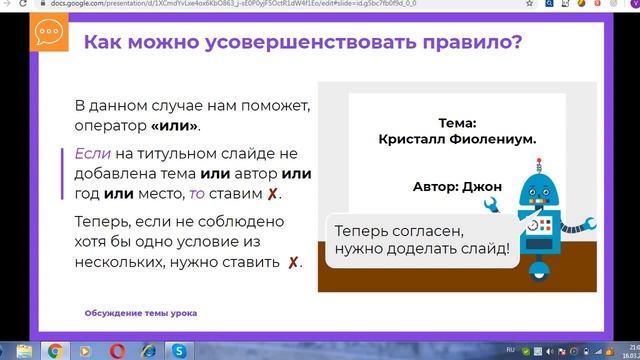Click the orange speech bubble slide icon

49,32
